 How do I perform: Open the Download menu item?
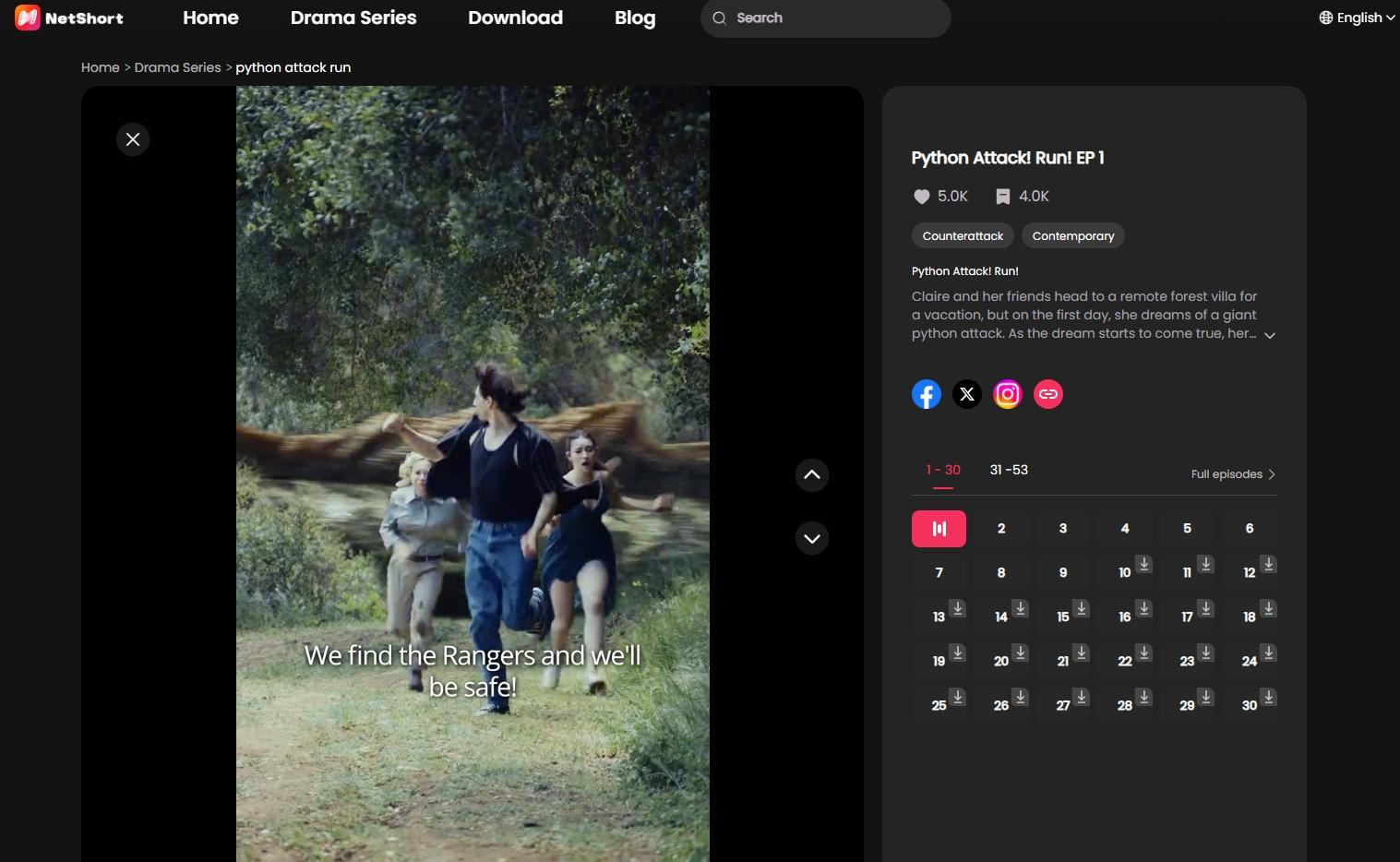point(515,18)
